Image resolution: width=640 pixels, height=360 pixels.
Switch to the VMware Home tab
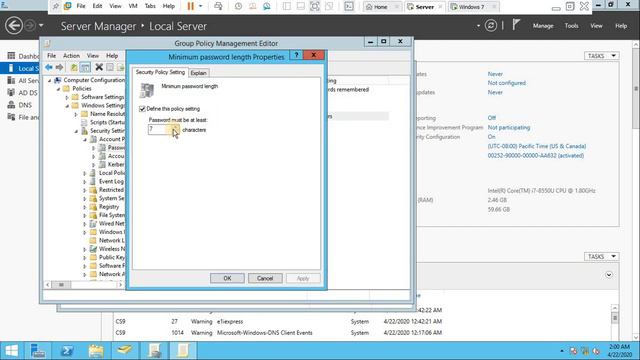[x=380, y=7]
